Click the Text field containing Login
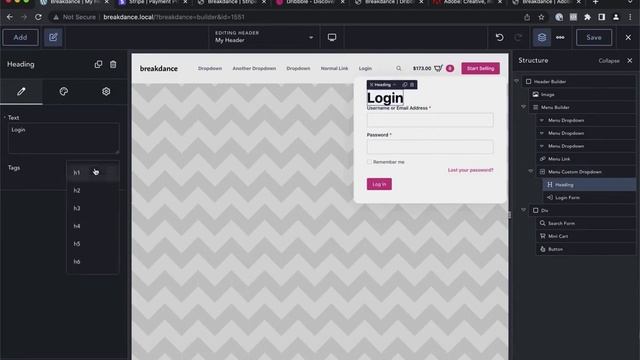The width and height of the screenshot is (640, 360). [x=64, y=139]
